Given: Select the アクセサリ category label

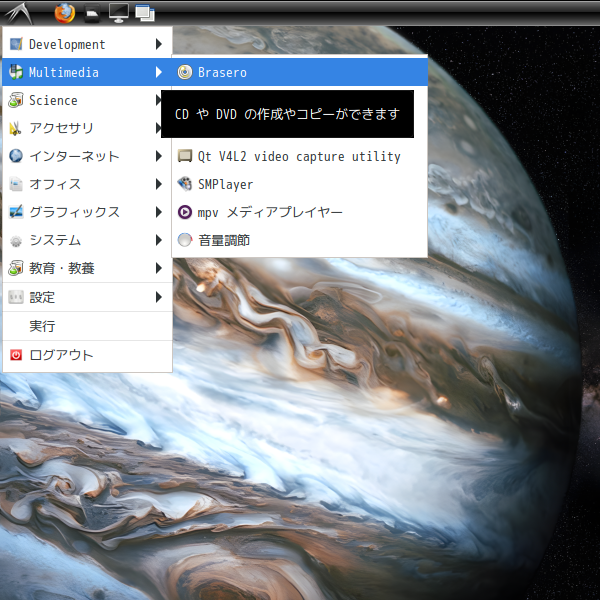Looking at the screenshot, I should [62, 128].
